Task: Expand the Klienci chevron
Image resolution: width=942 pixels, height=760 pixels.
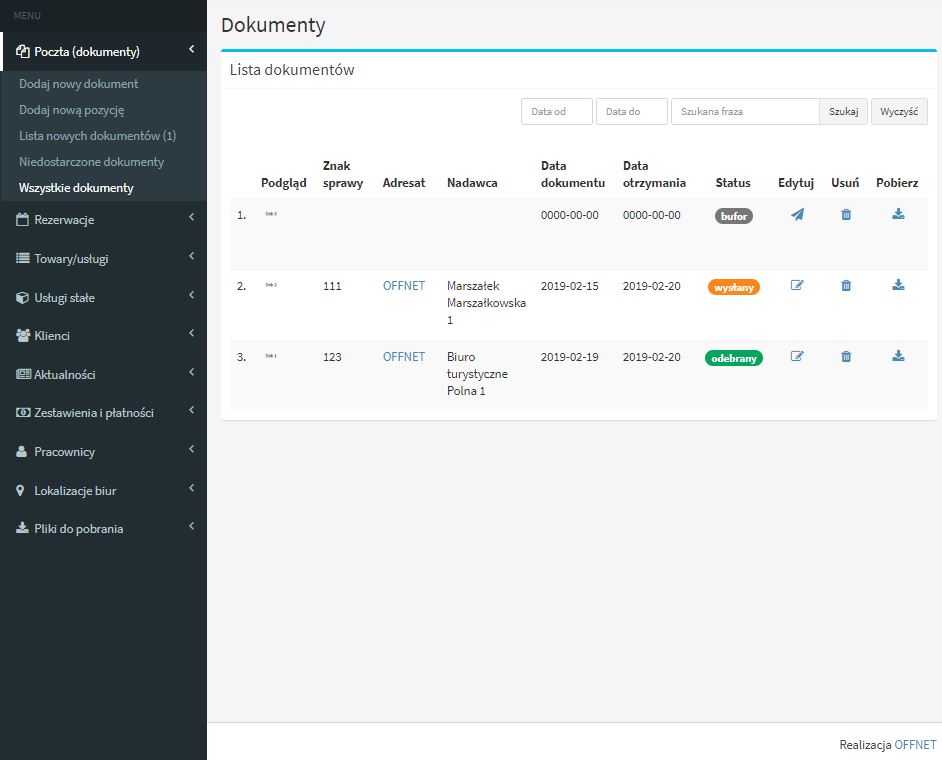Action: tap(192, 333)
